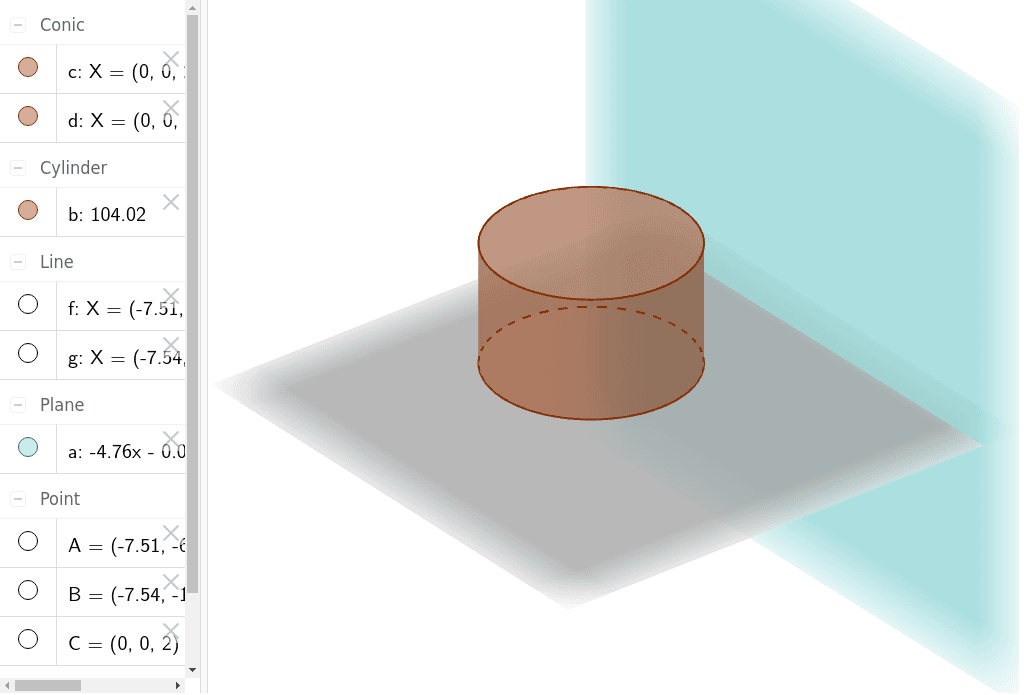Remove point C using X icon
The image size is (1024, 695).
pyautogui.click(x=171, y=630)
